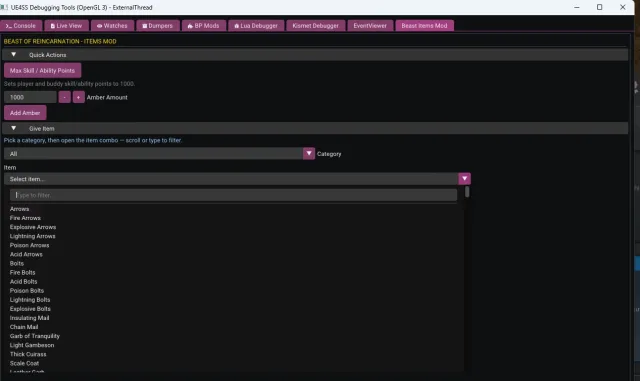
Task: Switch to Kismet Debugger tab
Action: point(316,26)
